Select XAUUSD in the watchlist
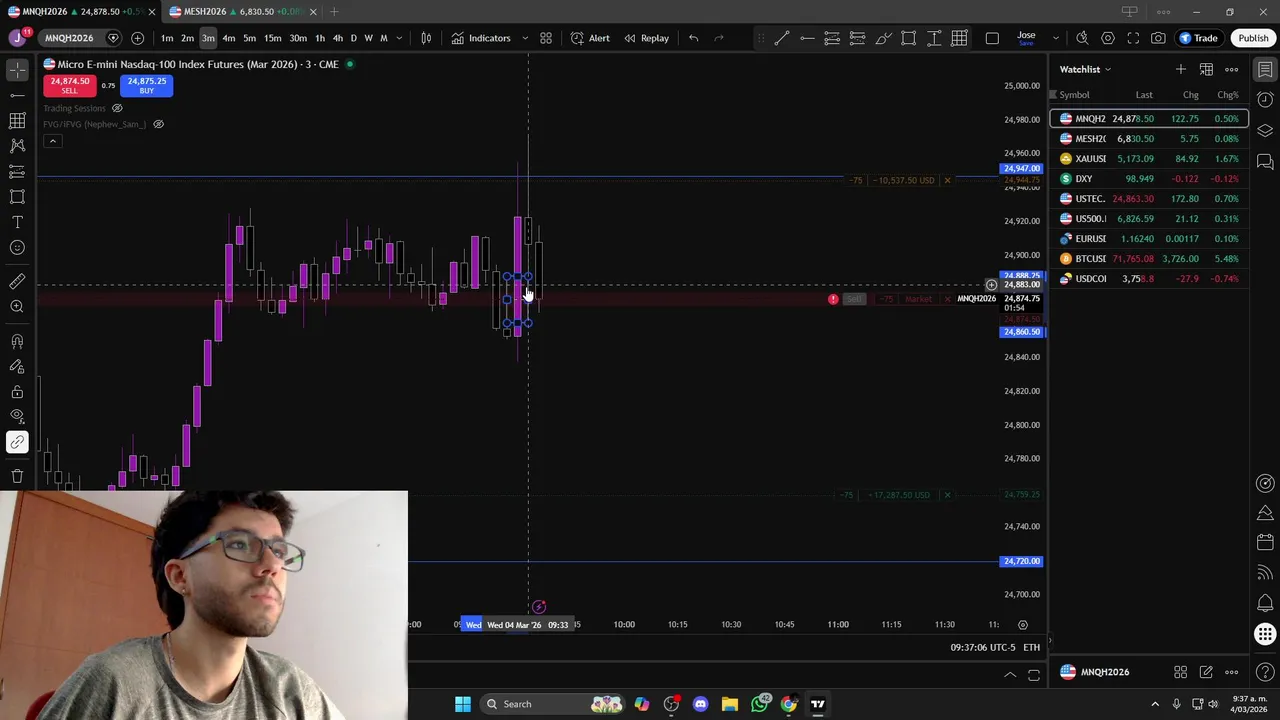The image size is (1280, 720). (1149, 159)
